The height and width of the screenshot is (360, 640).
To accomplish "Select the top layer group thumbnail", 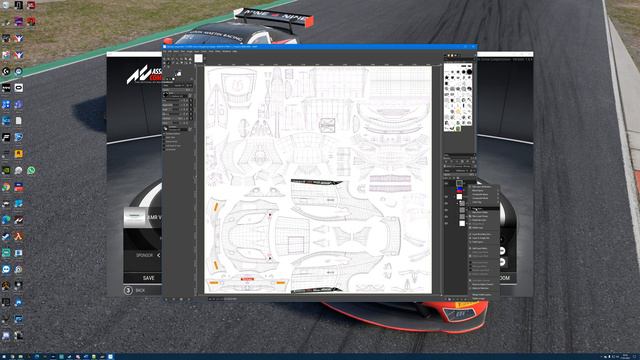I will 460,182.
